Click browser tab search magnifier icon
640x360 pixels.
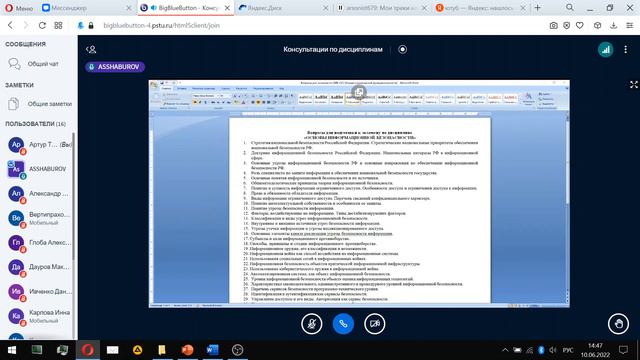[x=570, y=7]
